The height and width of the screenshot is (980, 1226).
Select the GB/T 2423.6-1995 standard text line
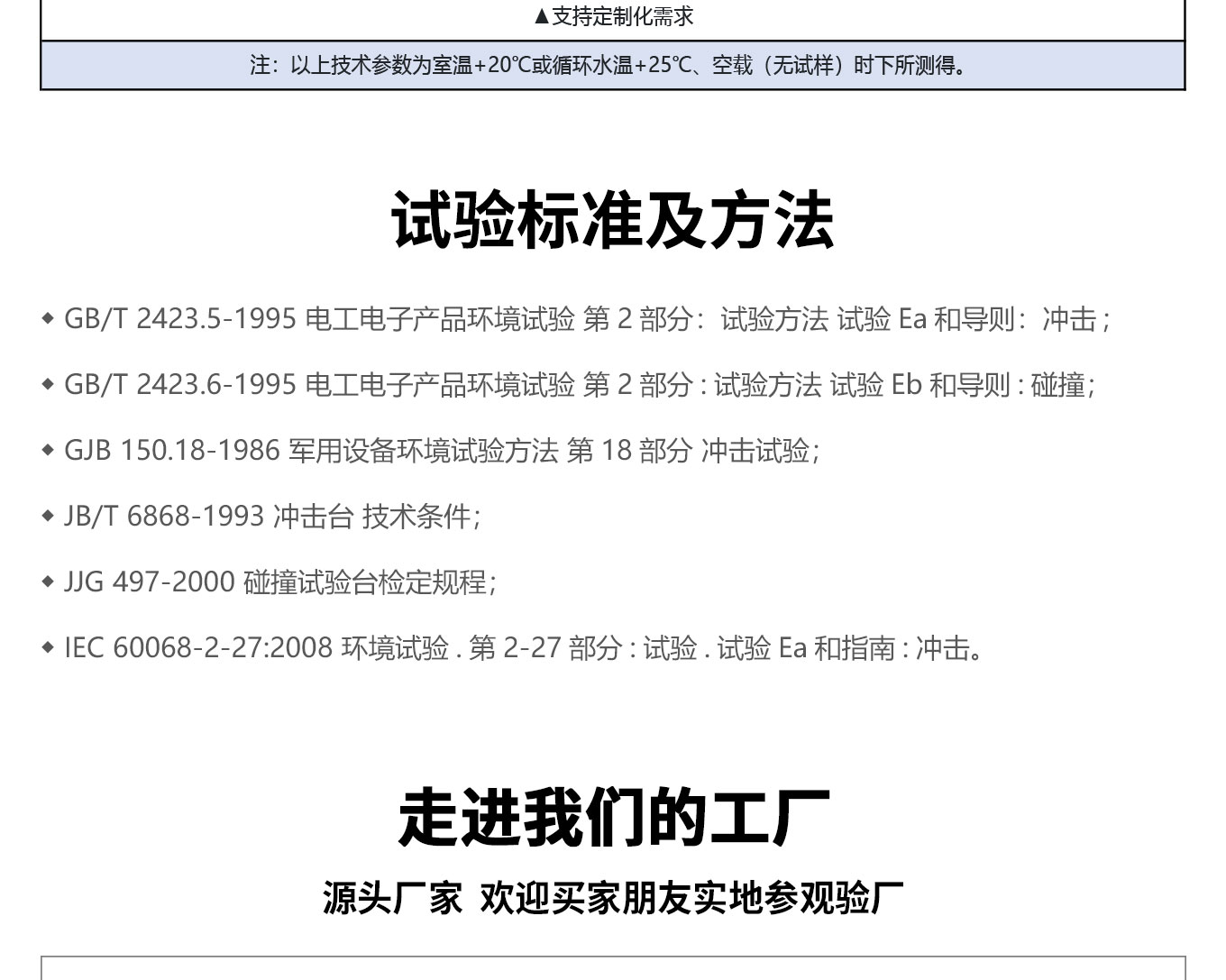[x=579, y=385]
